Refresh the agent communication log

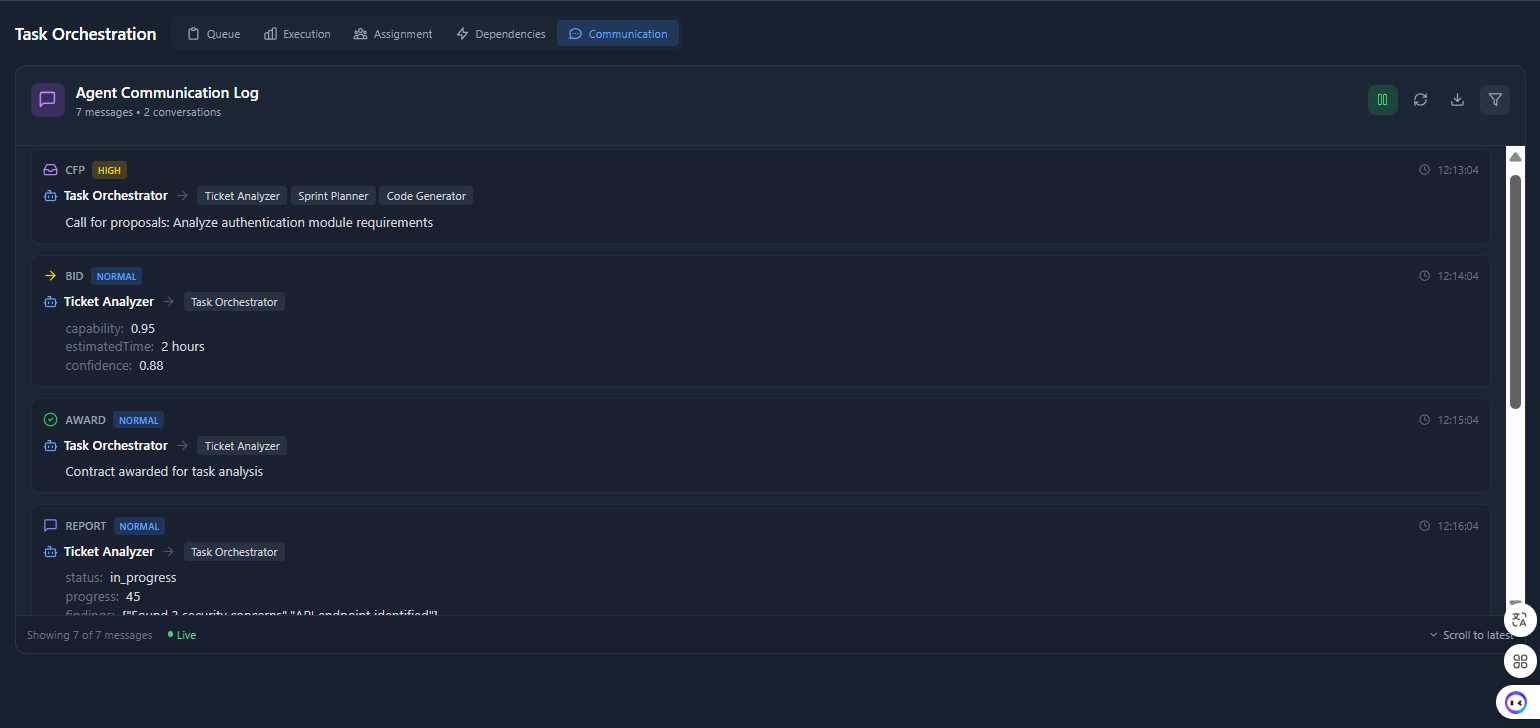(x=1420, y=100)
